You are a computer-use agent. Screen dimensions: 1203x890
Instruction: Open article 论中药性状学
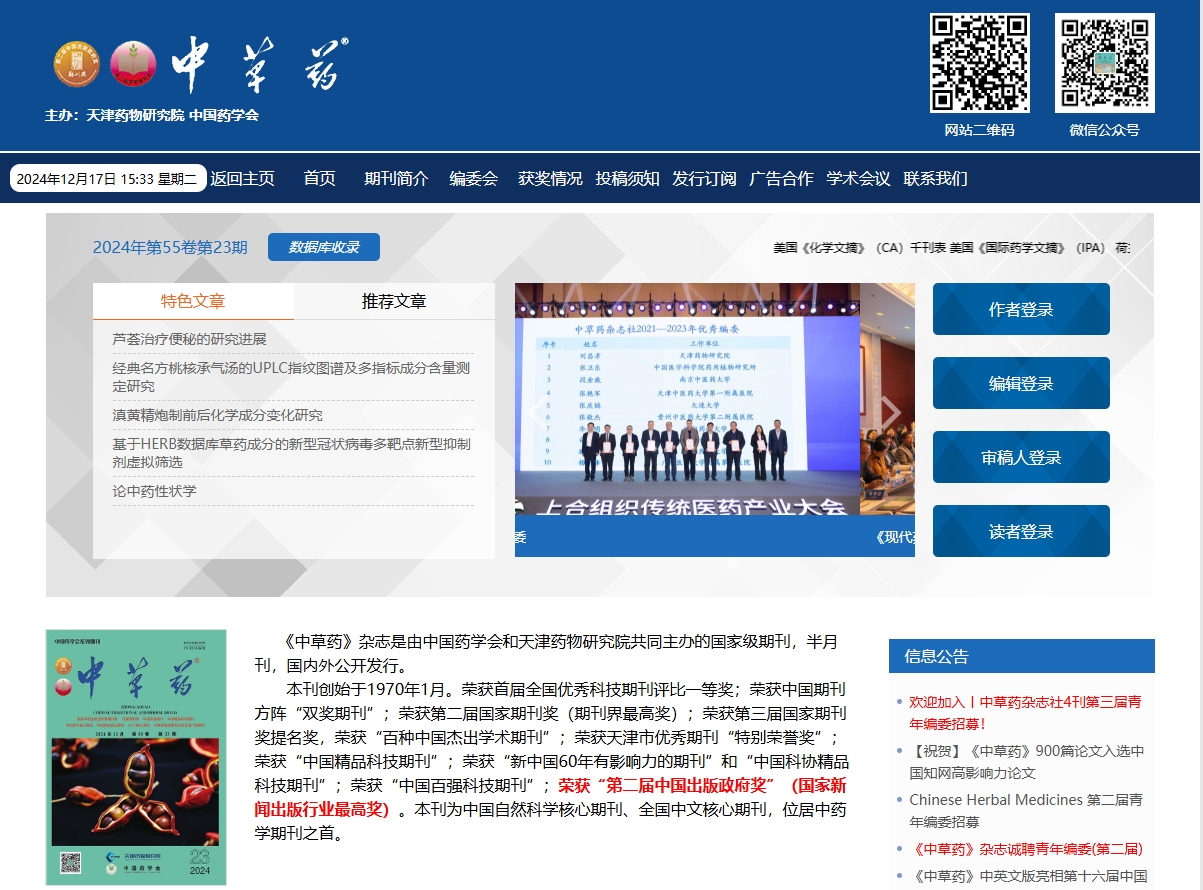click(x=155, y=491)
